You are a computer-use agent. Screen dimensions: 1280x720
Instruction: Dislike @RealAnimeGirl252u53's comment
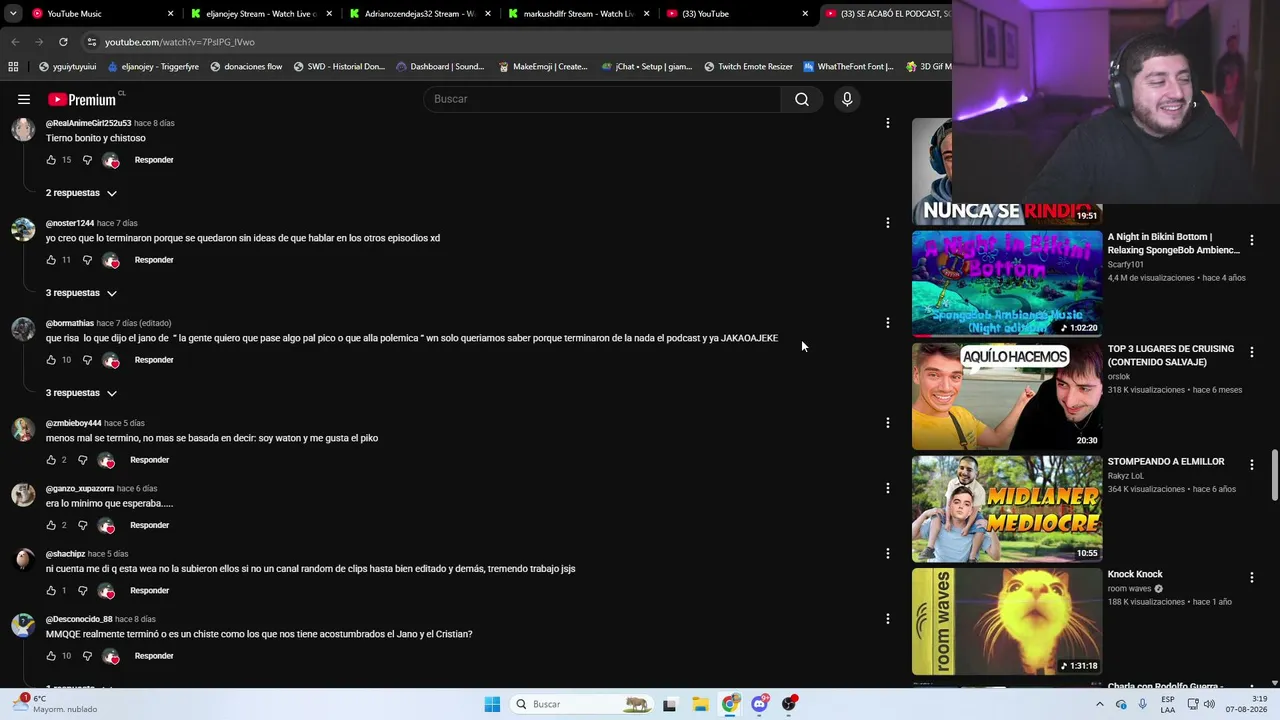(x=87, y=160)
